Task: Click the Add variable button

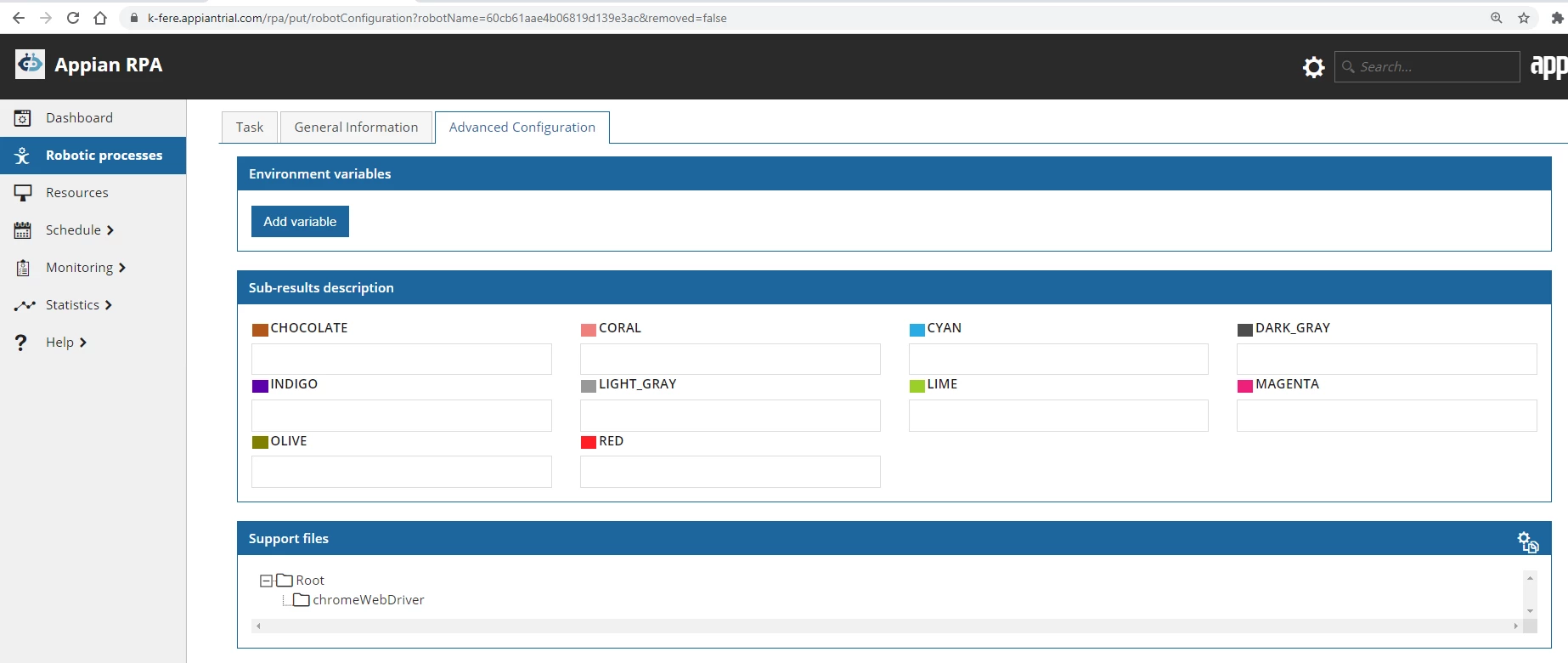Action: [x=300, y=221]
